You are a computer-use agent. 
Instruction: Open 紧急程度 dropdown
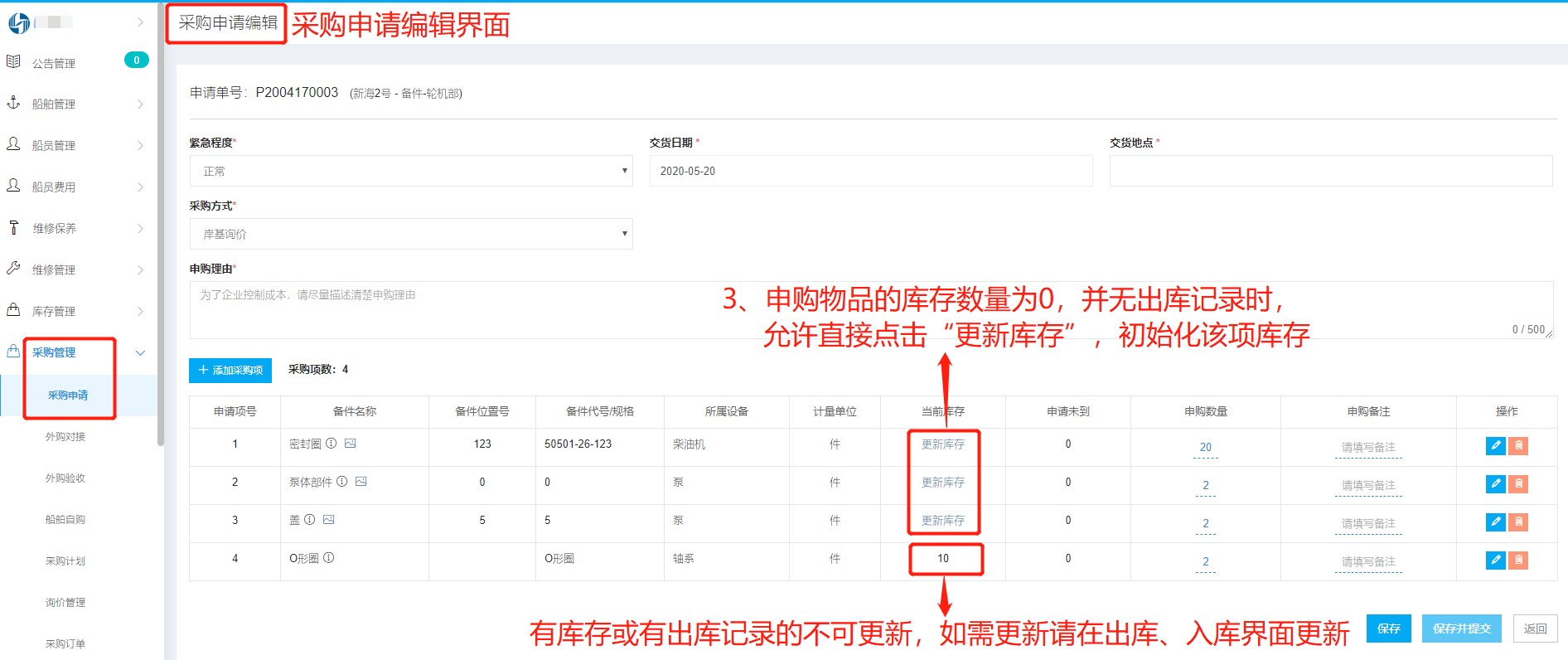(411, 171)
